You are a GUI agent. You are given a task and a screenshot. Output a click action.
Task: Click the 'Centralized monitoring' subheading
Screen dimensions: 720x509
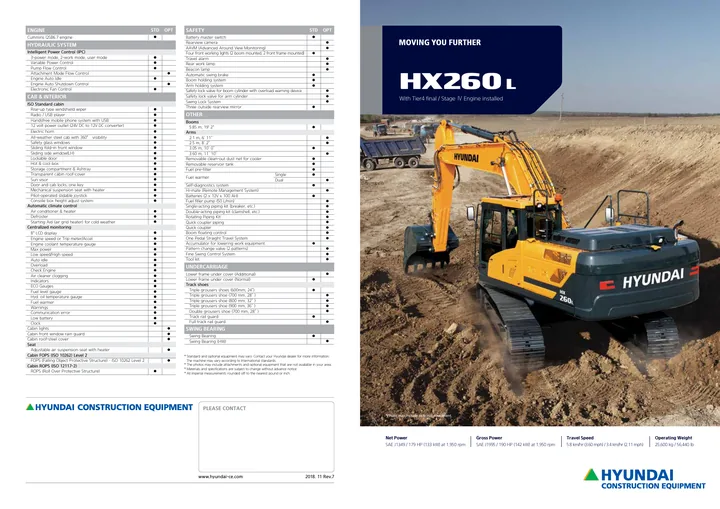49,227
